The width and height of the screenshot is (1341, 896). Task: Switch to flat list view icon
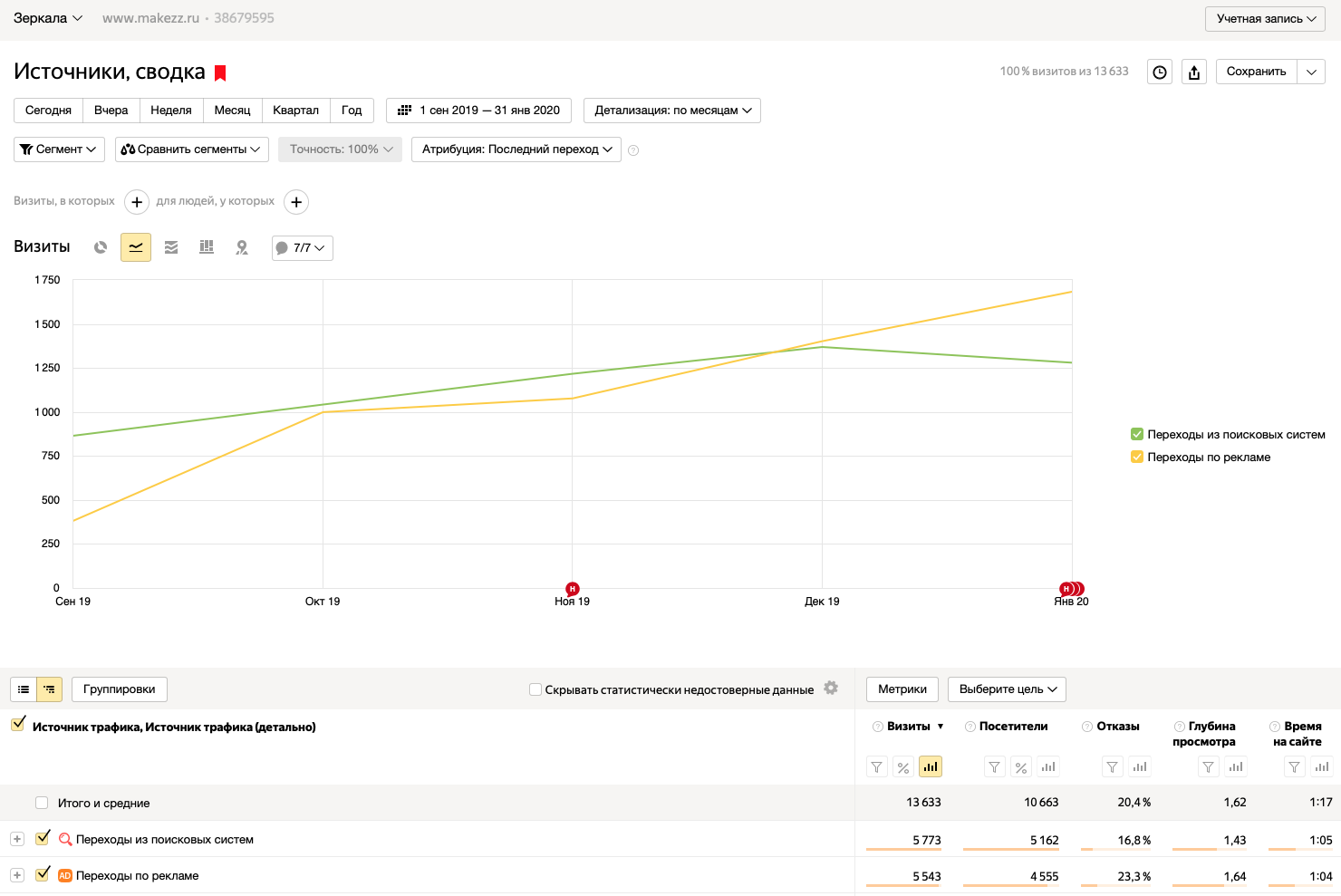coord(24,689)
